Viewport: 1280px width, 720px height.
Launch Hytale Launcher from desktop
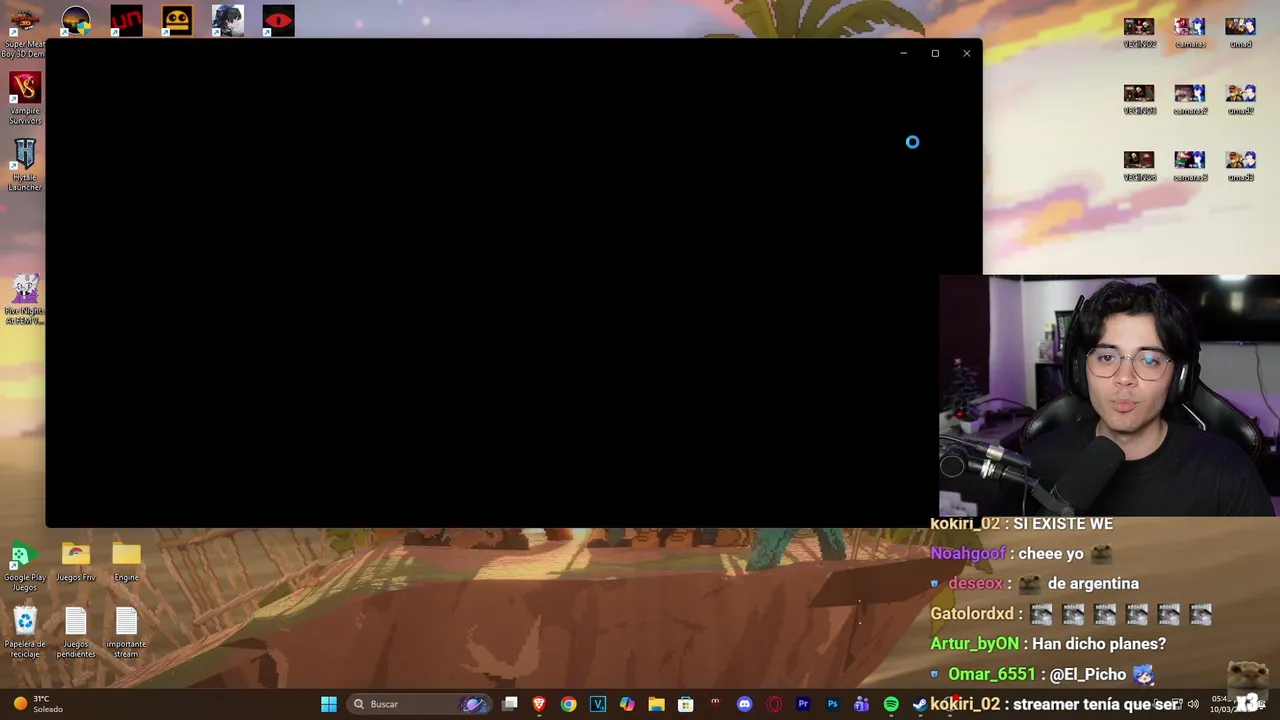point(25,165)
